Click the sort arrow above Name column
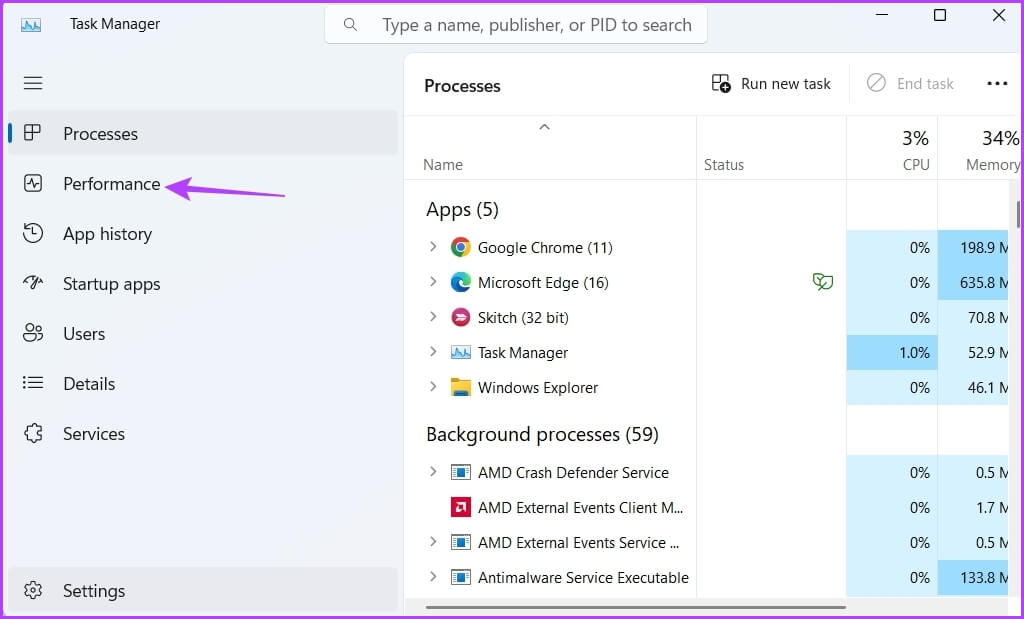 tap(544, 127)
